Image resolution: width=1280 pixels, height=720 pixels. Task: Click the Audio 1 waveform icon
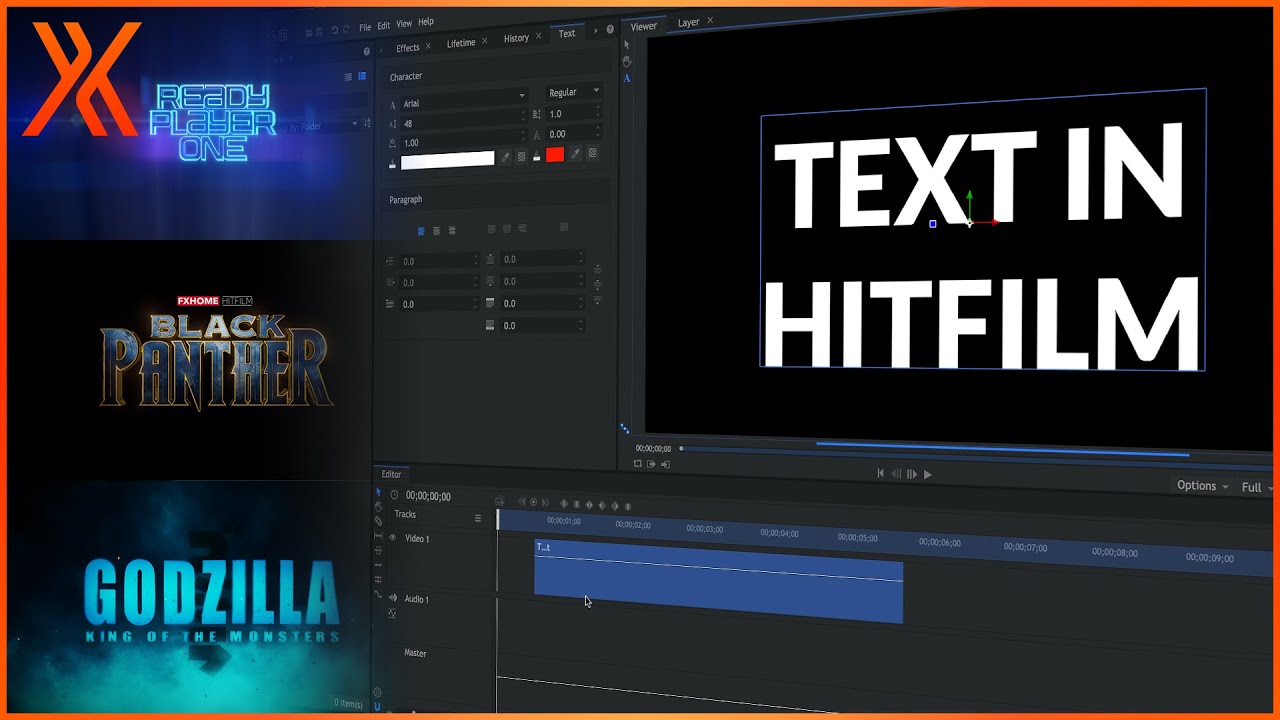pyautogui.click(x=392, y=613)
